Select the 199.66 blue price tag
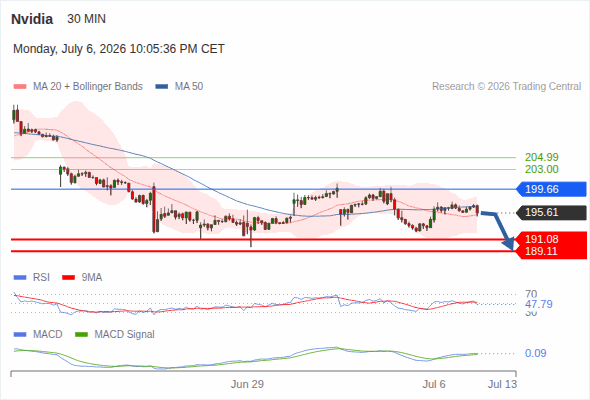 (552, 189)
